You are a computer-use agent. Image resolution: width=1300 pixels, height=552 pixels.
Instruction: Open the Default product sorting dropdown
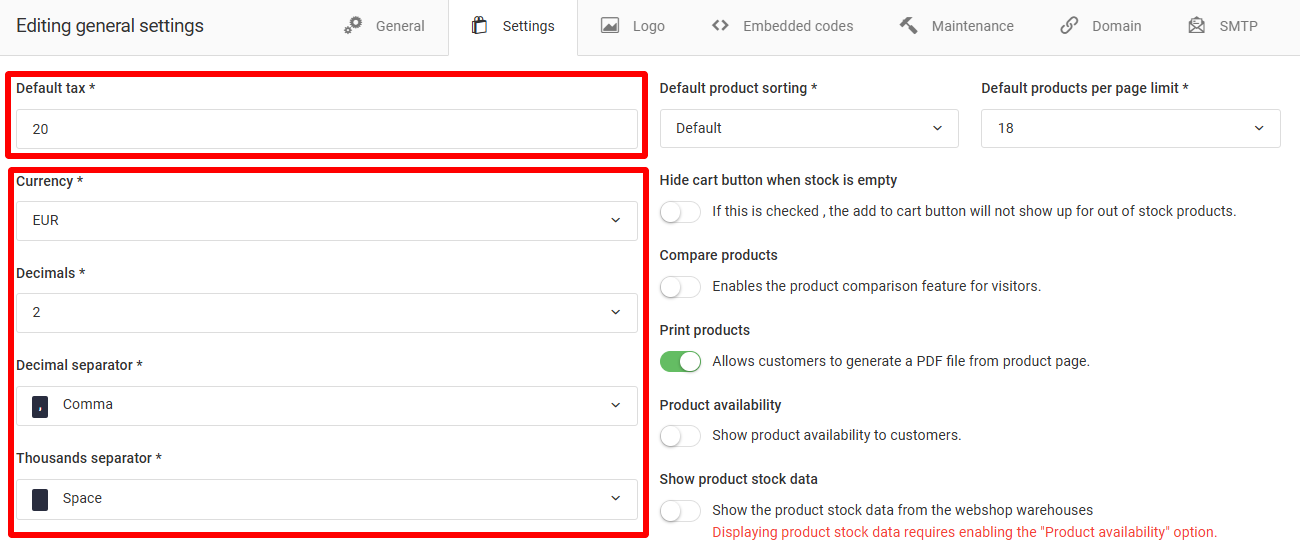tap(809, 128)
